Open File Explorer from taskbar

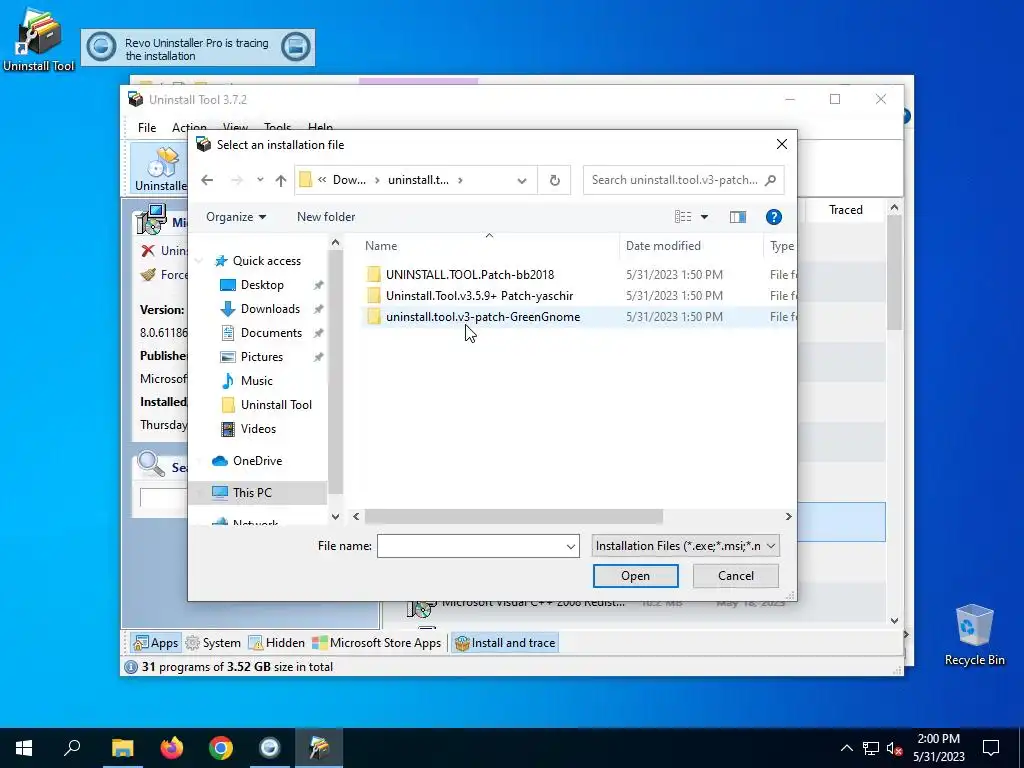pyautogui.click(x=122, y=748)
